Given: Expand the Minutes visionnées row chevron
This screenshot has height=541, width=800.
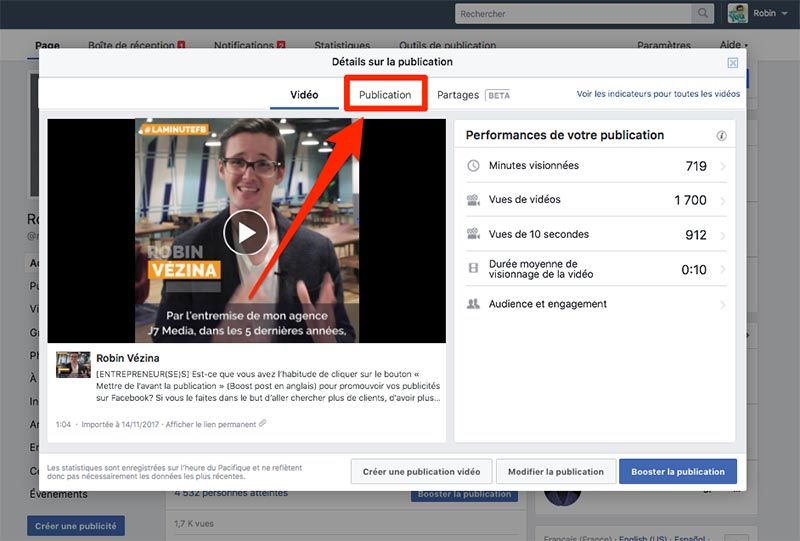Looking at the screenshot, I should [723, 166].
